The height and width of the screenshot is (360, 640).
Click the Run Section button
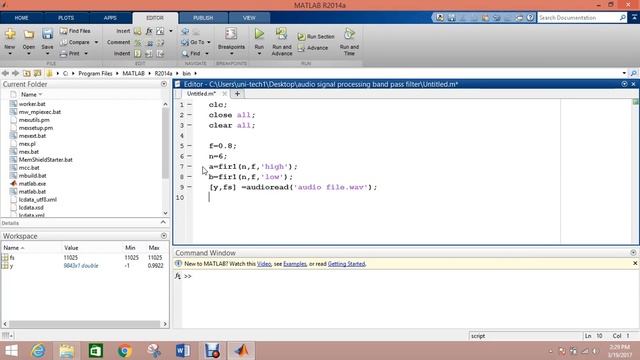click(316, 37)
